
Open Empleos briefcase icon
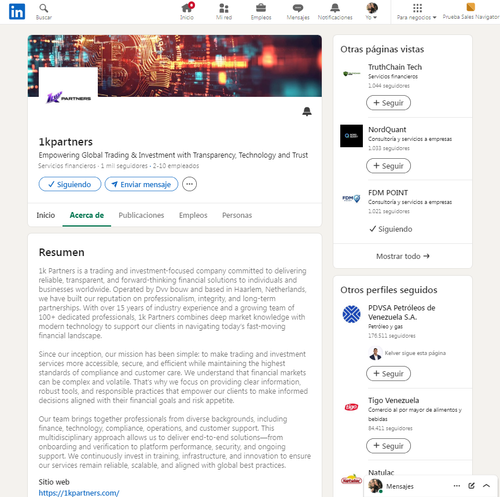tap(261, 11)
